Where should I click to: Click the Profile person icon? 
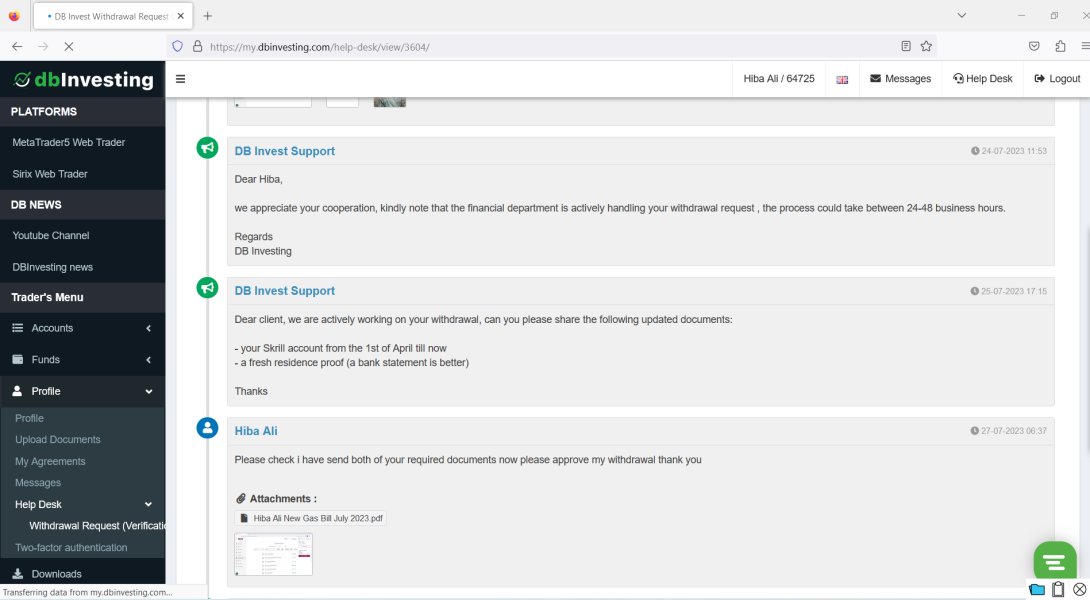click(17, 391)
